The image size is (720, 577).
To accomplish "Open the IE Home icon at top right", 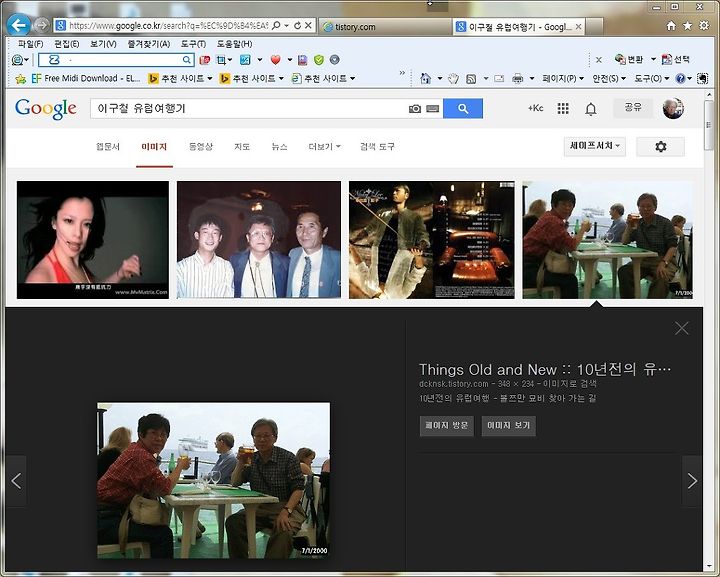I will 671,26.
